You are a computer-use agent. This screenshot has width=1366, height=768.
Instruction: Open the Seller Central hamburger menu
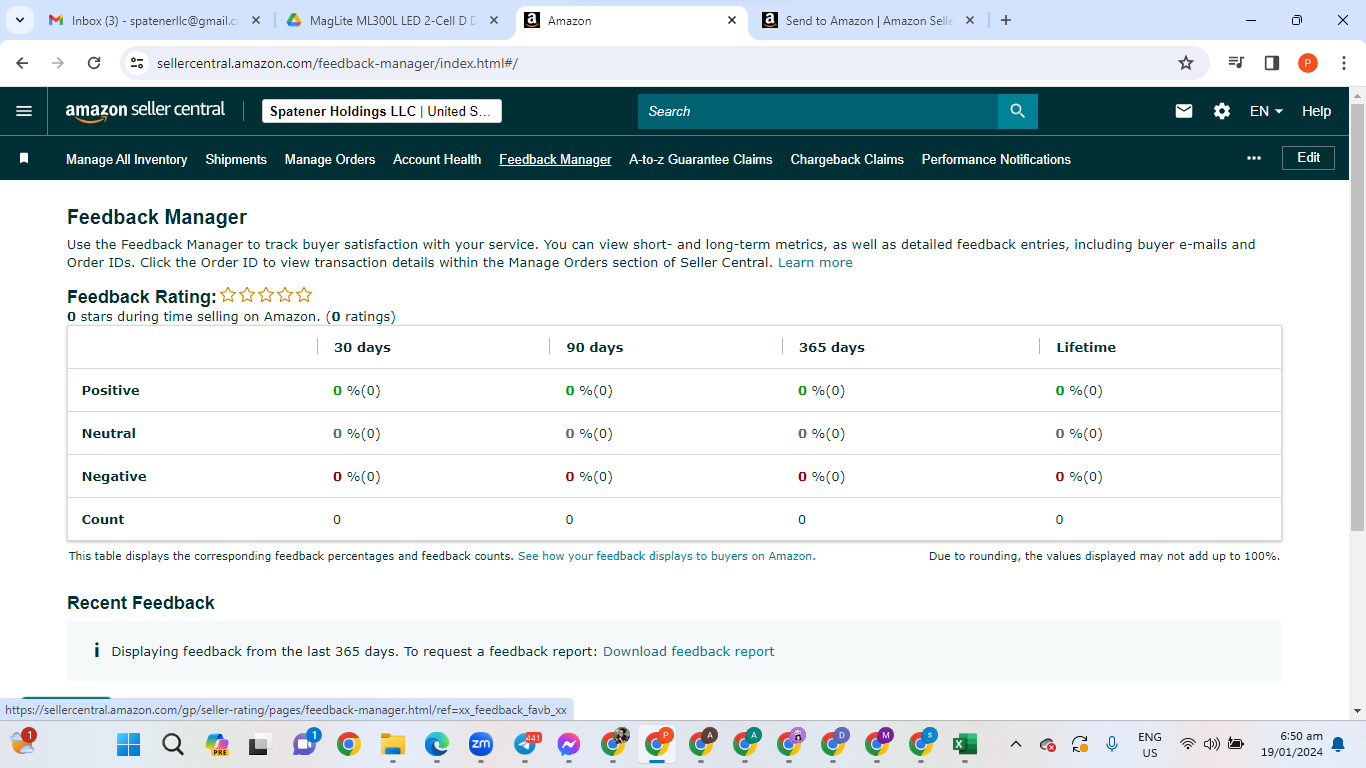pyautogui.click(x=24, y=111)
